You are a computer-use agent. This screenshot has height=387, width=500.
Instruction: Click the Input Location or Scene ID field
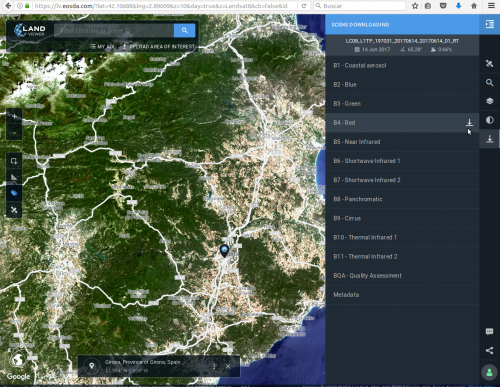pyautogui.click(x=114, y=30)
